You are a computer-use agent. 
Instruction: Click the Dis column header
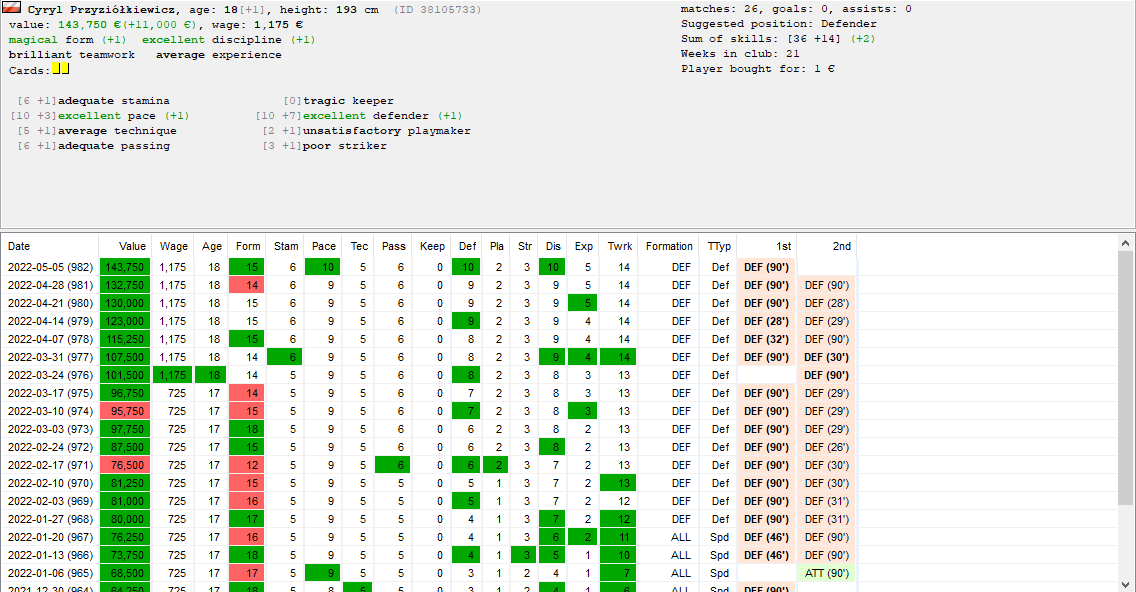tap(552, 246)
